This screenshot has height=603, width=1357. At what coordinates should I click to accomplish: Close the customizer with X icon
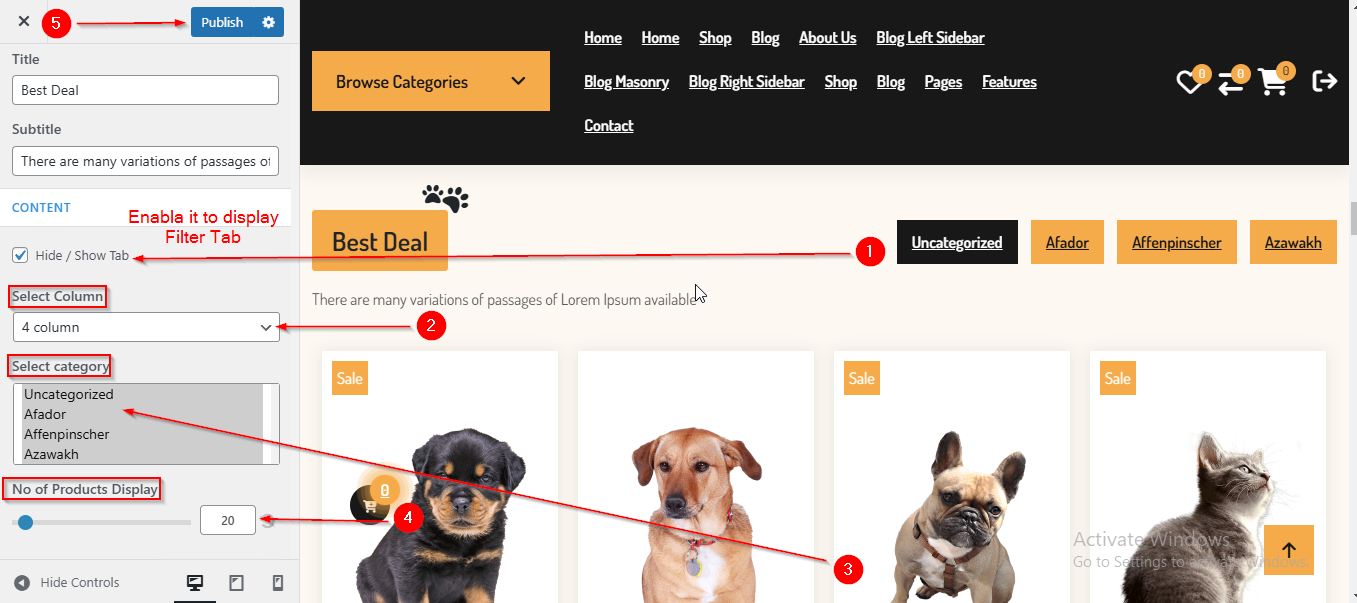pyautogui.click(x=24, y=21)
